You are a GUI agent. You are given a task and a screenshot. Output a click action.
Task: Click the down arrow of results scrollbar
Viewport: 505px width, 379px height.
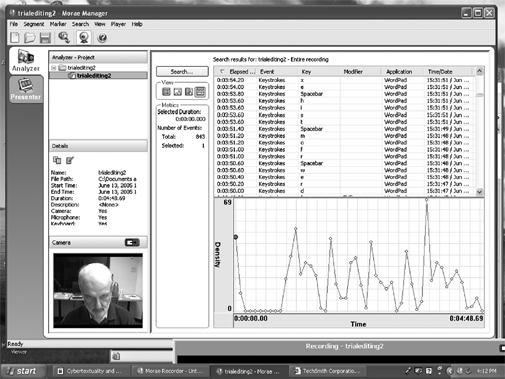[479, 192]
